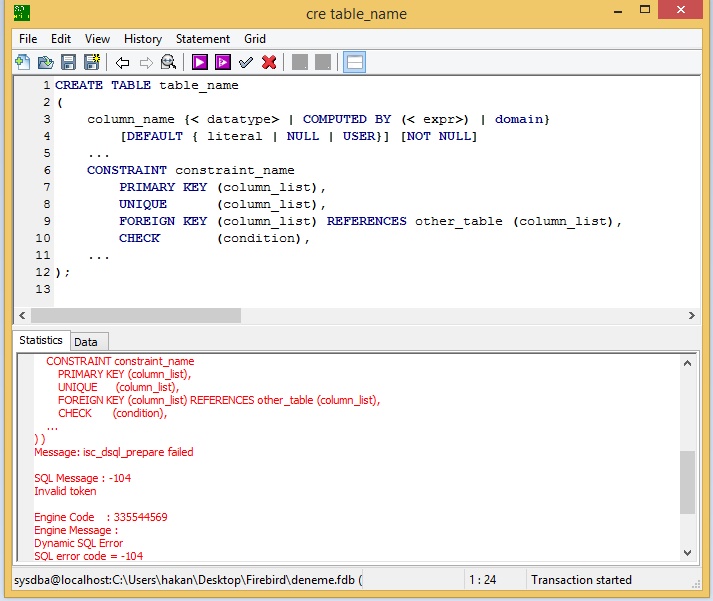This screenshot has width=713, height=601.
Task: Execute the statement with the first purple play button
Action: point(199,62)
